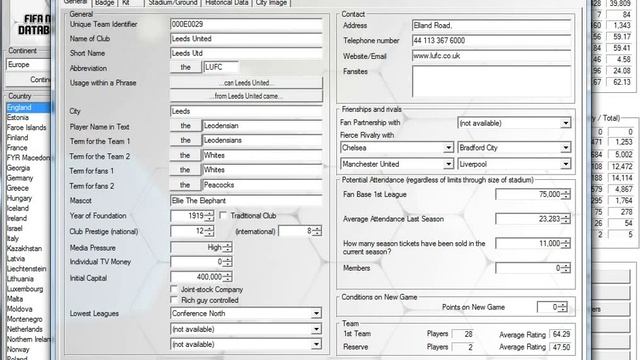Click the 'from Leeds United came' button
This screenshot has width=640, height=360.
(246, 96)
